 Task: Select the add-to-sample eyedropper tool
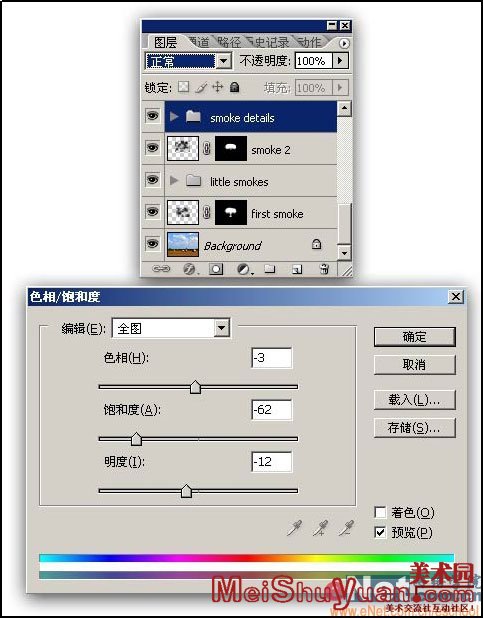coord(321,528)
